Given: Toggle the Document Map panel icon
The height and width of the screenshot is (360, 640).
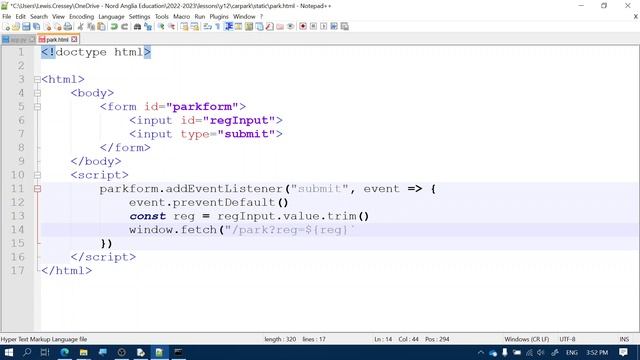Looking at the screenshot, I should click(249, 27).
